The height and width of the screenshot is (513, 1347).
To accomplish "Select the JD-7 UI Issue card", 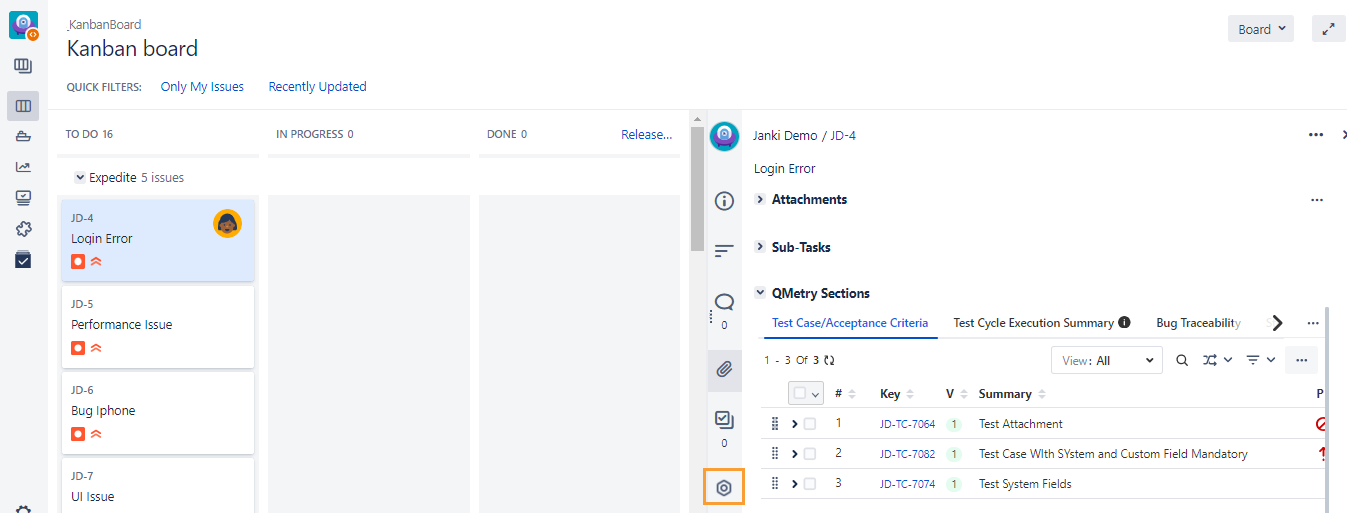I will 158,486.
